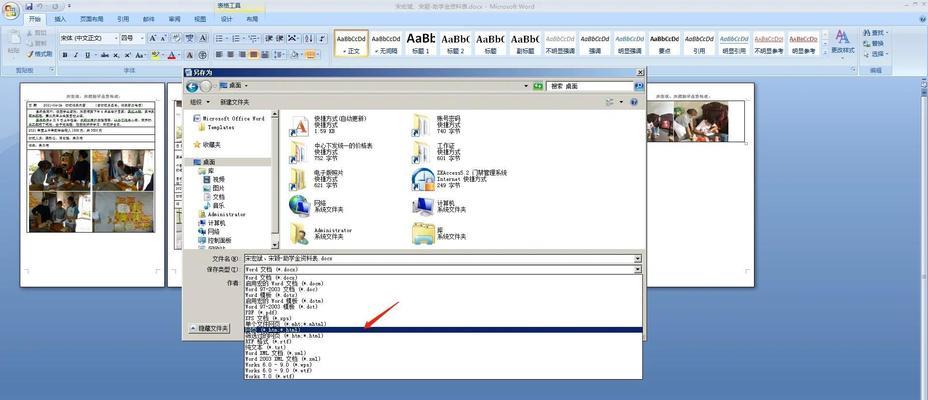Click the 新建文件夹 button
This screenshot has width=928, height=400.
(x=235, y=102)
